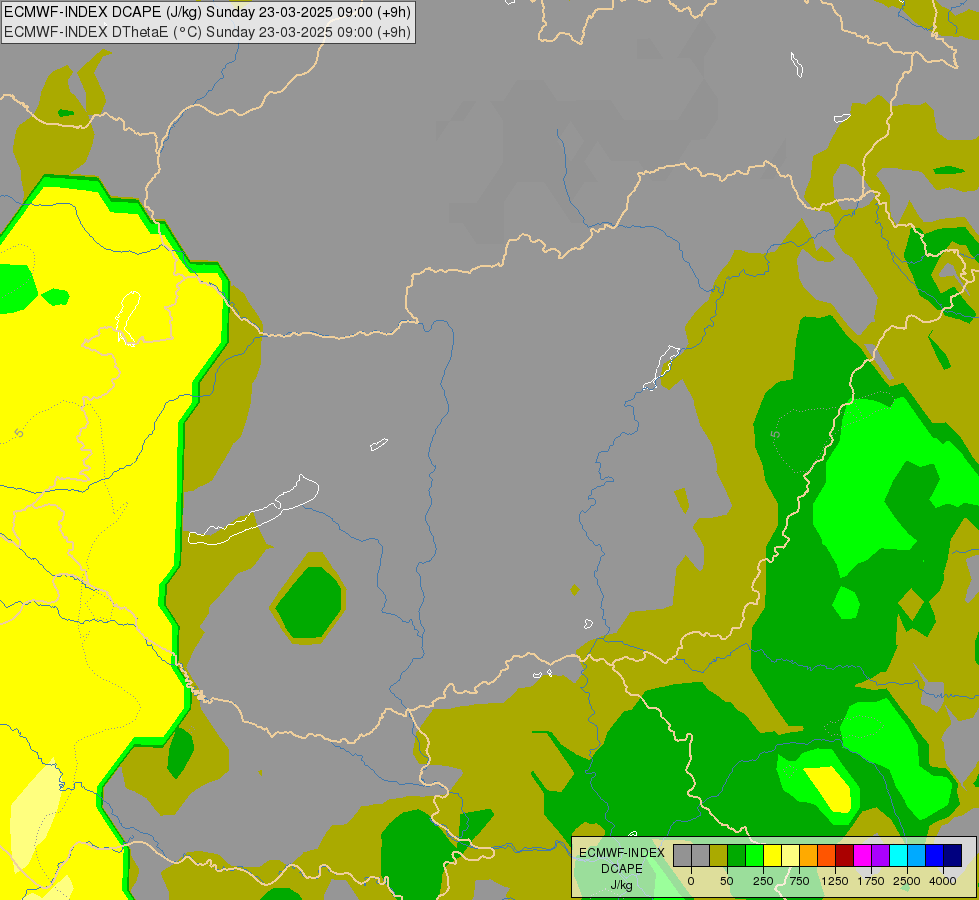Select the magenta legend swatch
Viewport: 979px width, 900px height.
tap(862, 855)
